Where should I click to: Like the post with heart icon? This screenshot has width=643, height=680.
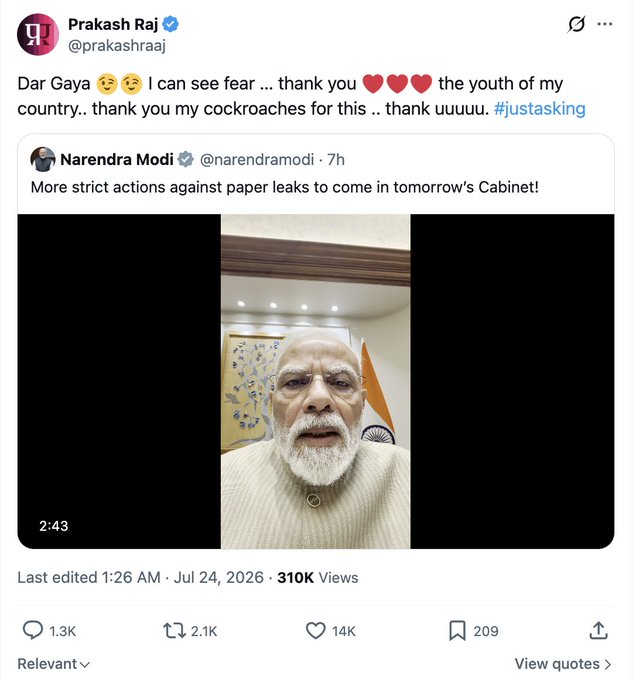tap(316, 631)
